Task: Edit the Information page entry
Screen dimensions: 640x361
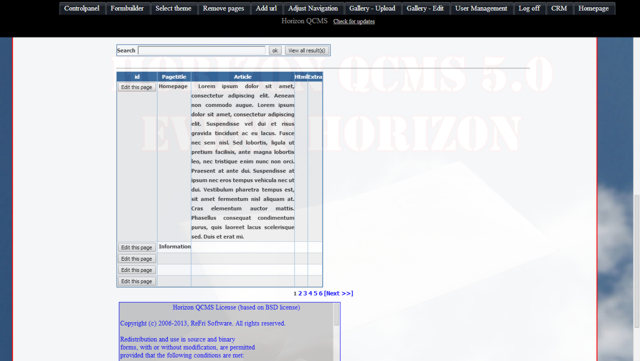Action: [x=136, y=247]
